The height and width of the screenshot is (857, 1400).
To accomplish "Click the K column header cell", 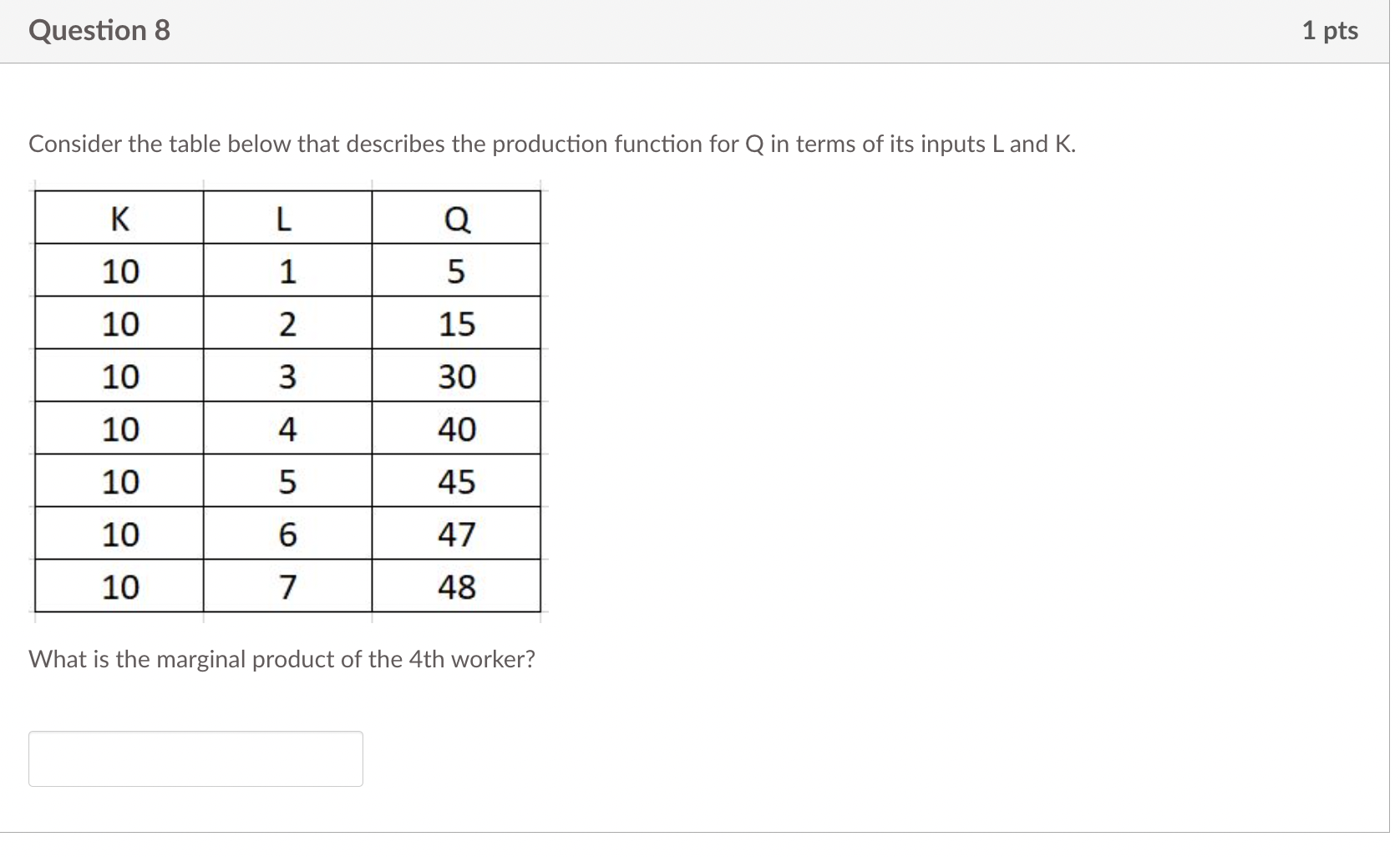I will tap(119, 219).
